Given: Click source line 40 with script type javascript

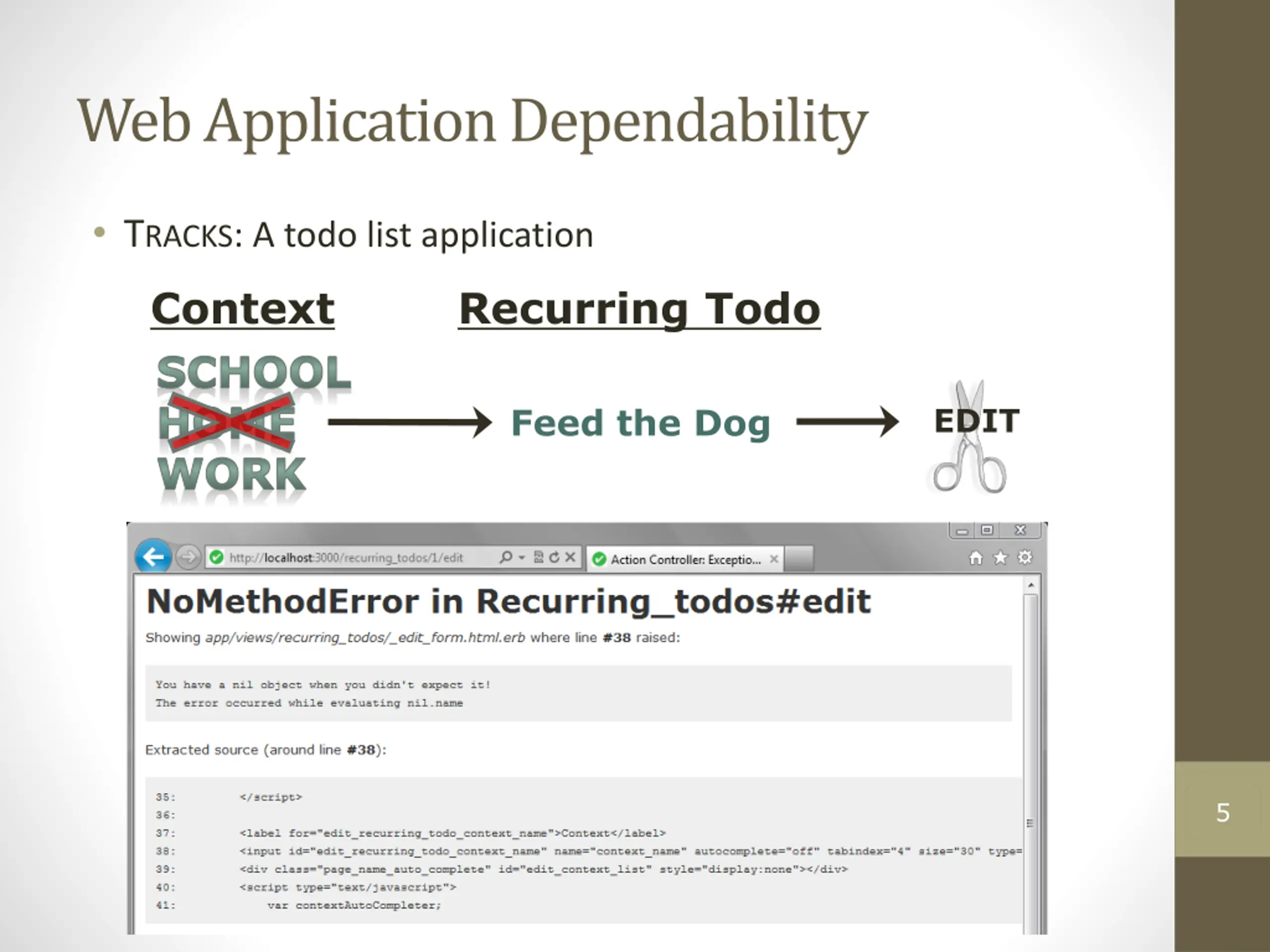Looking at the screenshot, I should tap(306, 888).
